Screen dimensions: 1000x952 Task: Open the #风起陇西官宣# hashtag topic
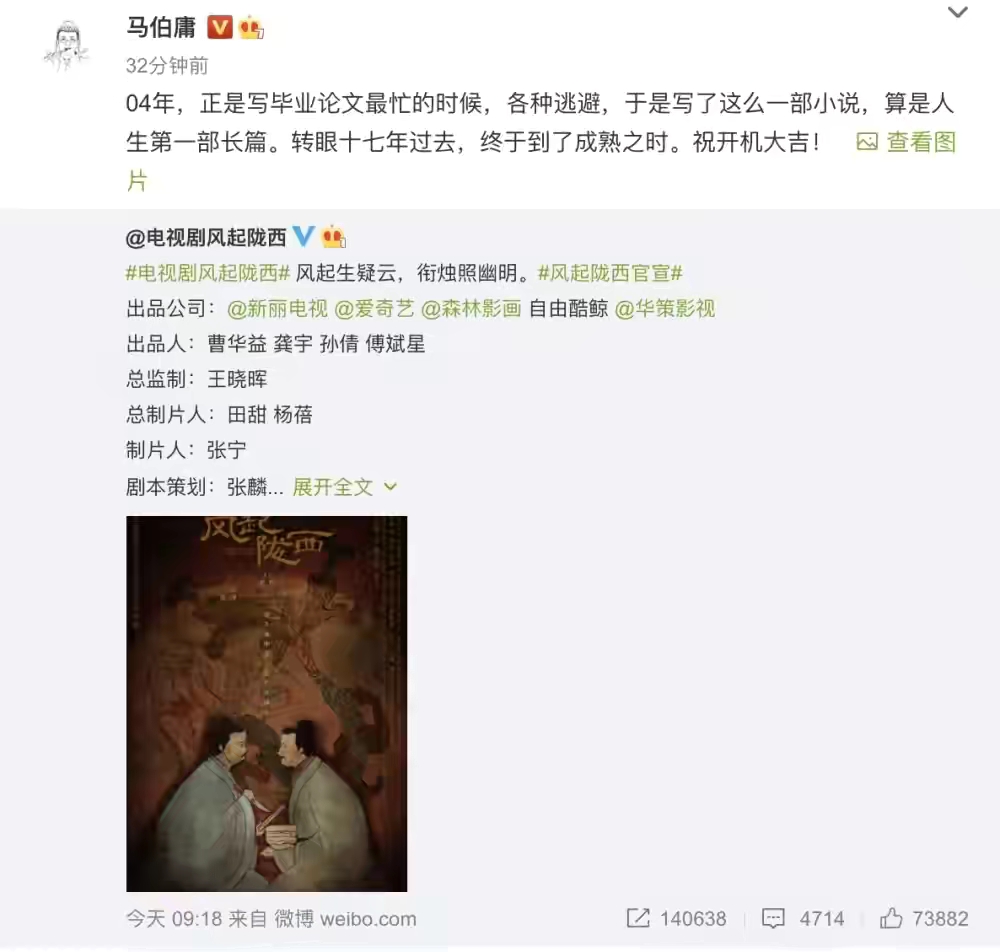pos(610,273)
